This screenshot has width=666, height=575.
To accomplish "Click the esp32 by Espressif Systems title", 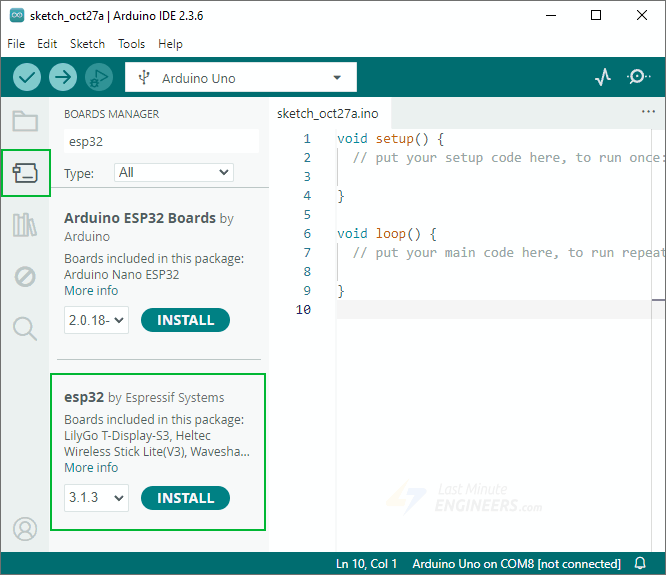I will pos(144,397).
